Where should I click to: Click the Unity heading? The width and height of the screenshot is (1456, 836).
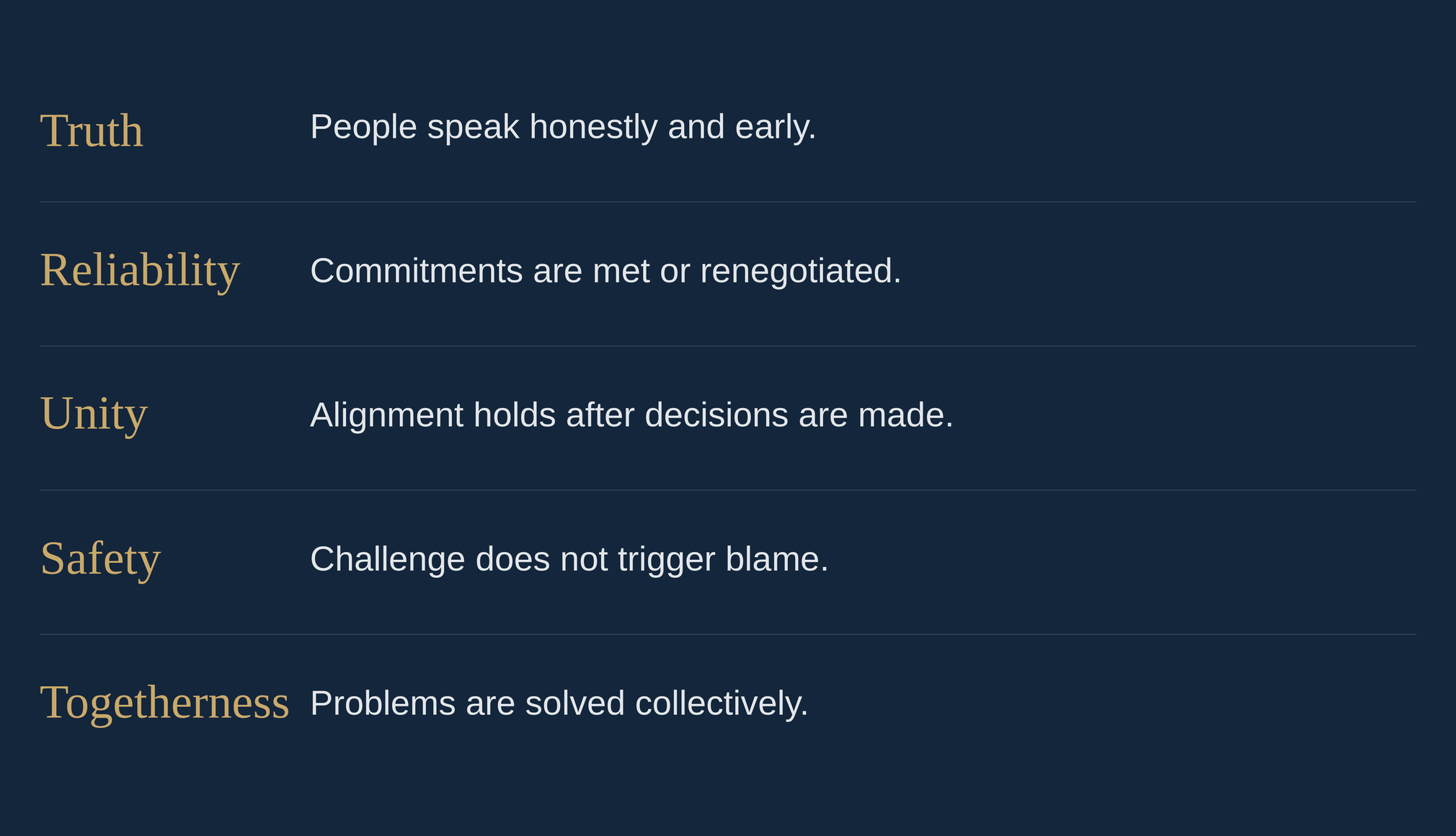94,415
